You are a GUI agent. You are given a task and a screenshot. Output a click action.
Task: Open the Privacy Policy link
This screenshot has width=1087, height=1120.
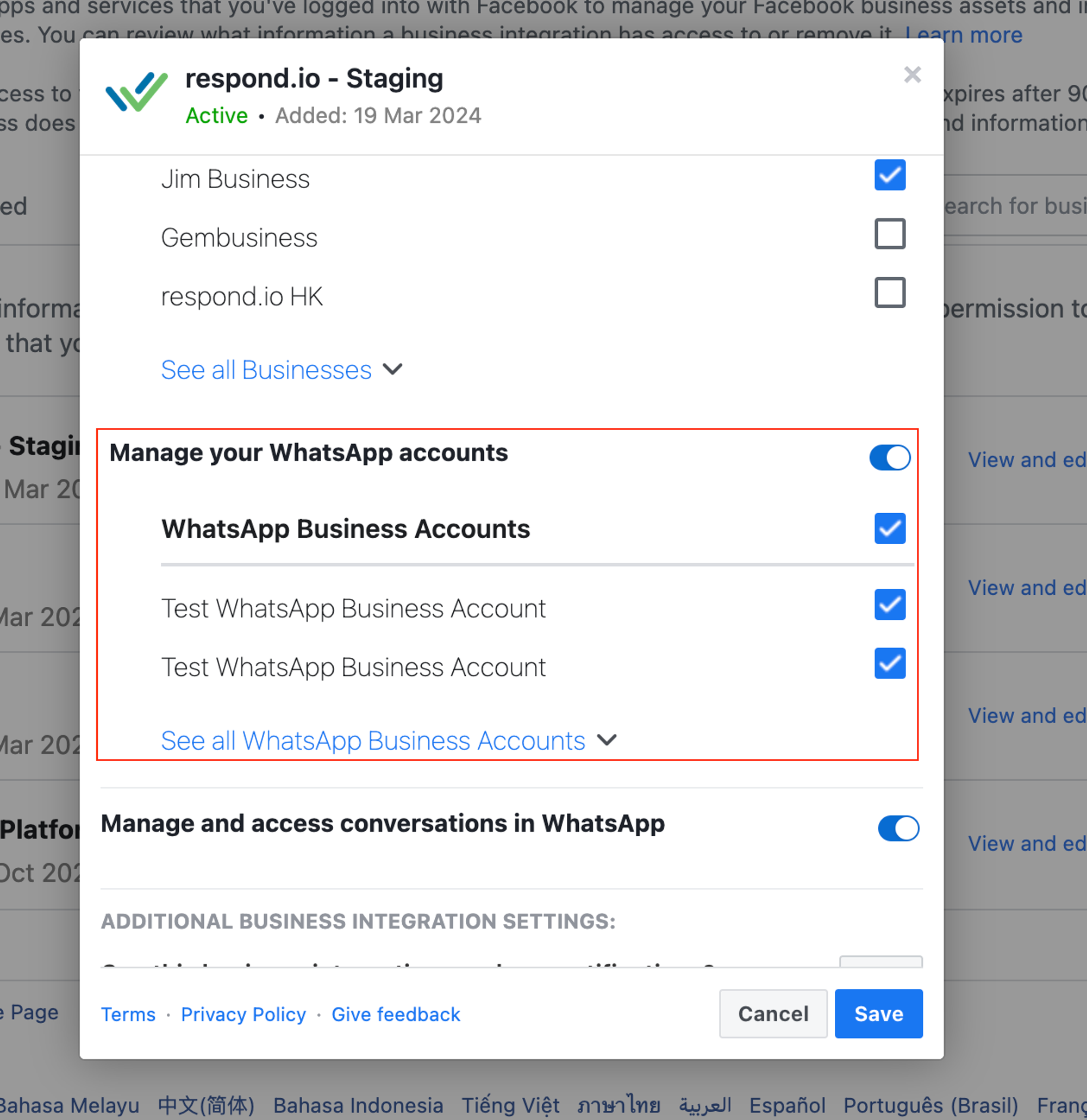tap(243, 1015)
